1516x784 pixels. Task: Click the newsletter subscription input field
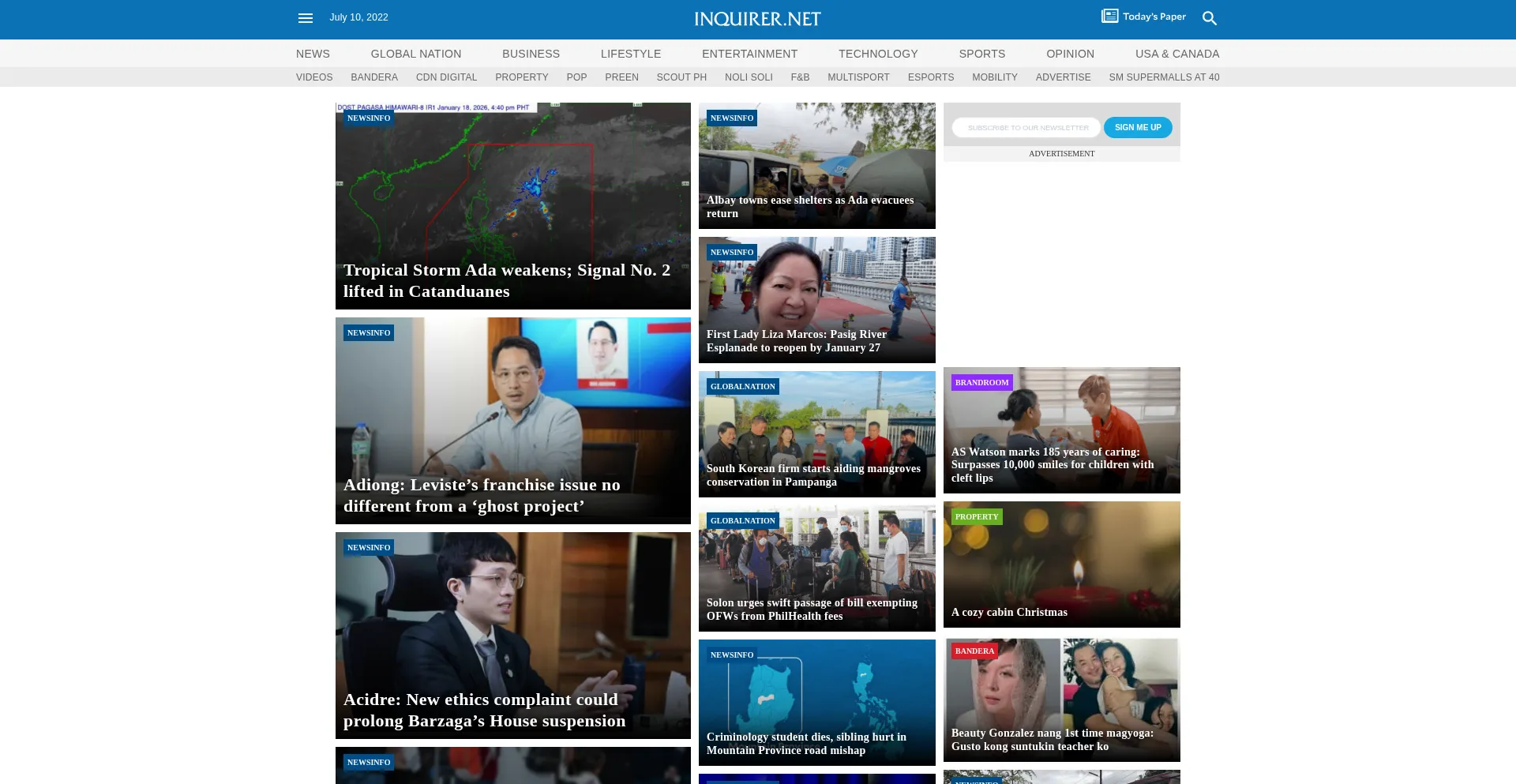(x=1026, y=127)
